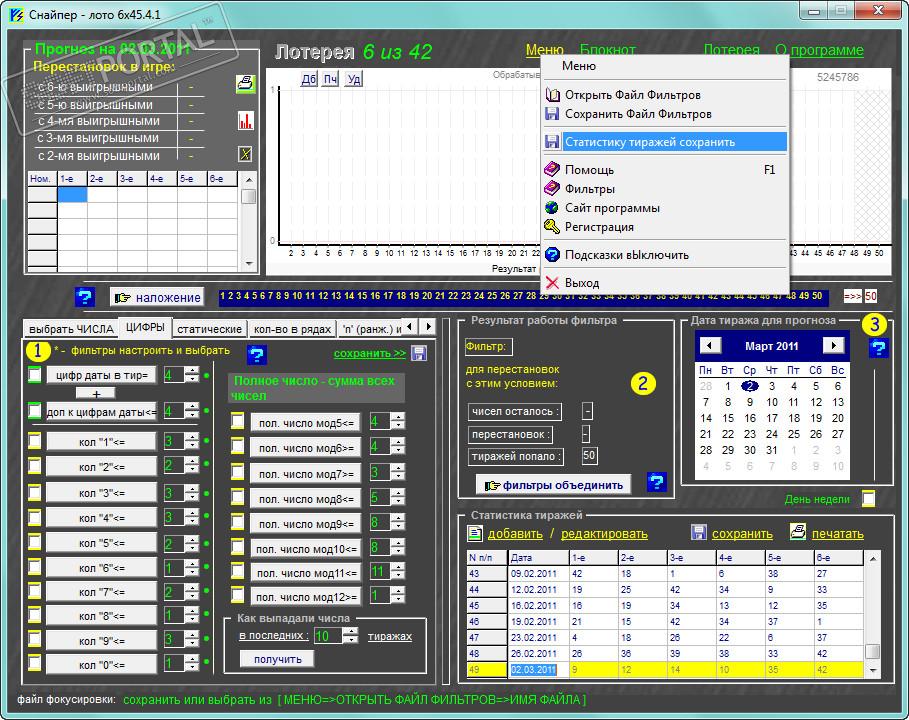This screenshot has height=720, width=909.
Task: Click help icon beside the calendar
Action: coord(879,348)
